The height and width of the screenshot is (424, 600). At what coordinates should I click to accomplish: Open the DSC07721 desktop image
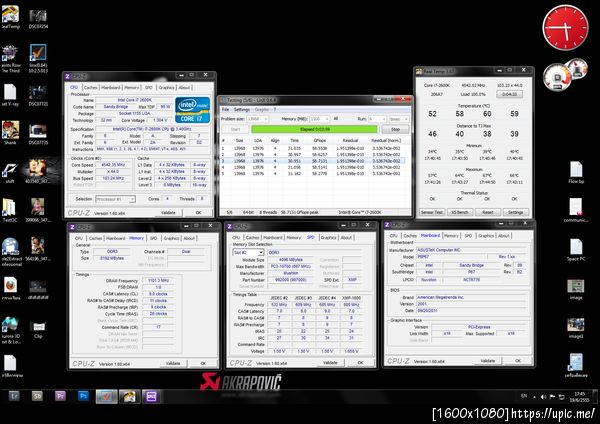(38, 95)
